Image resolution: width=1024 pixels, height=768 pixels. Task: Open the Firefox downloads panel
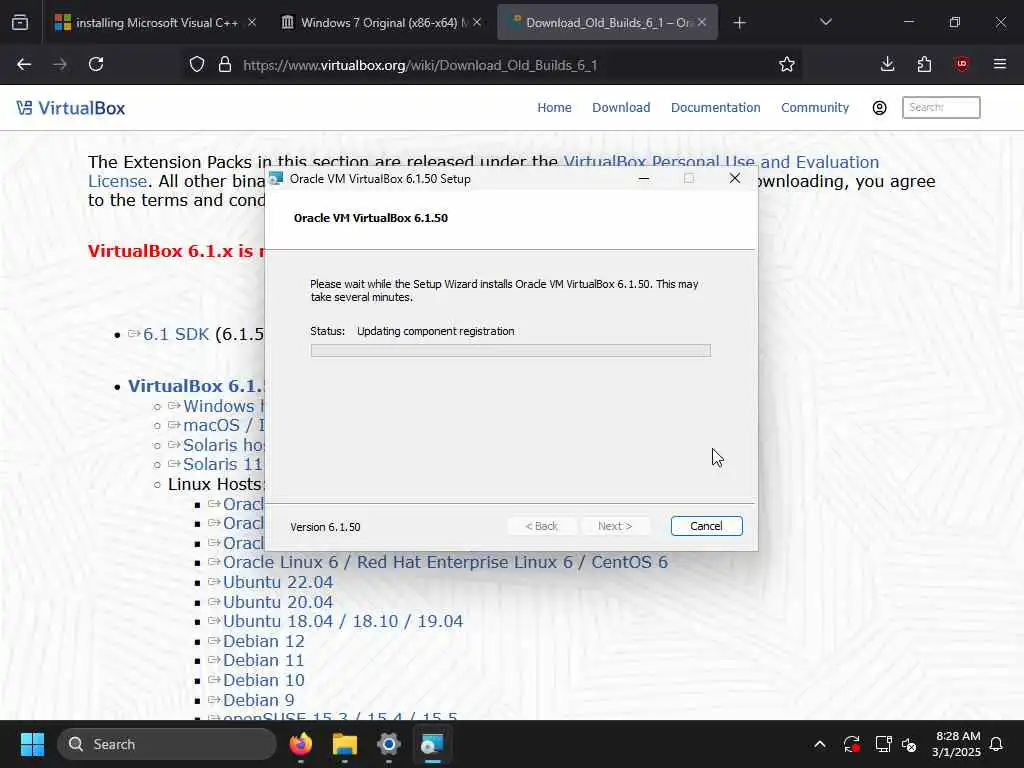[887, 65]
